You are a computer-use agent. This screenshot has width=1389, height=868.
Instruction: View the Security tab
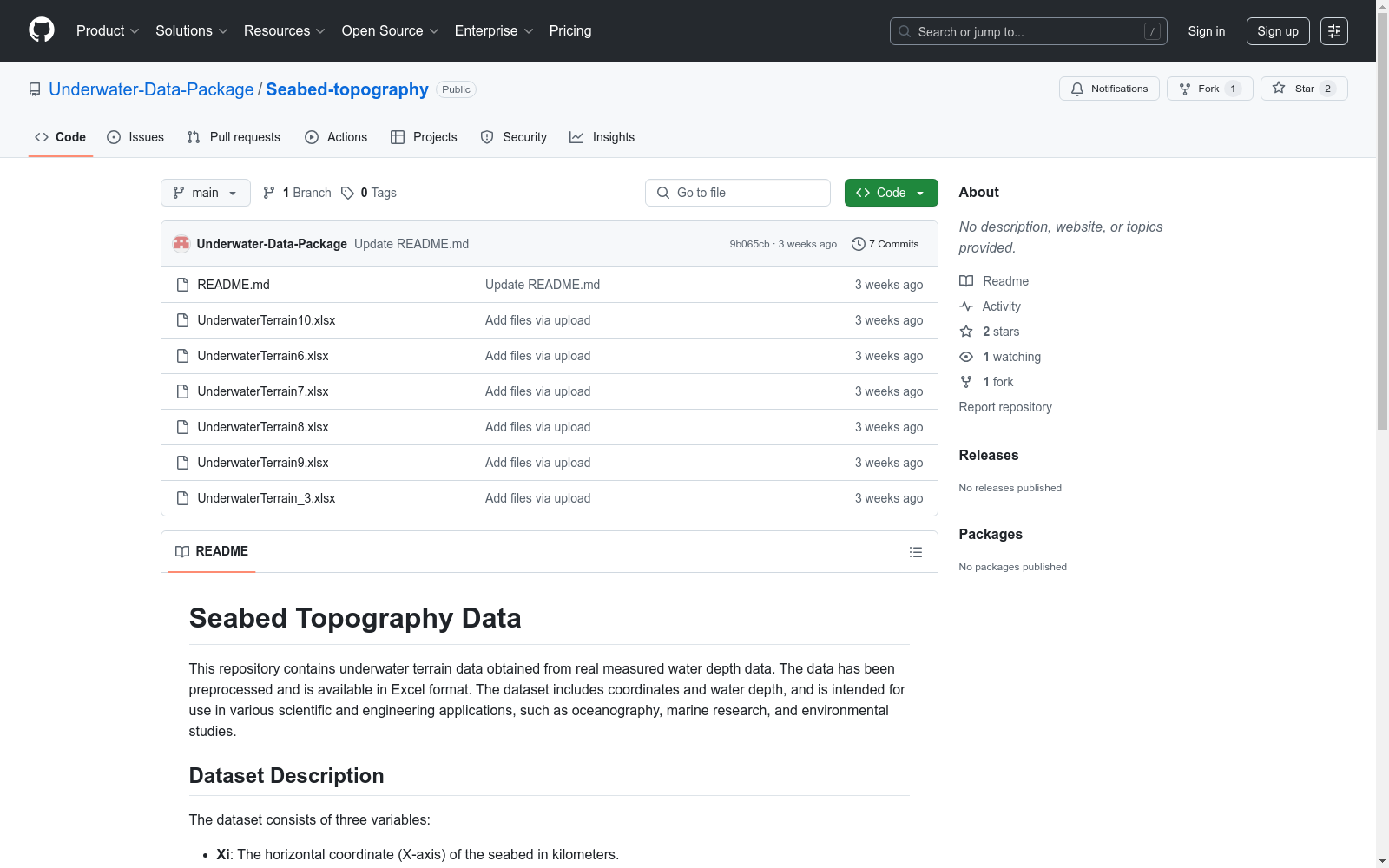click(514, 137)
